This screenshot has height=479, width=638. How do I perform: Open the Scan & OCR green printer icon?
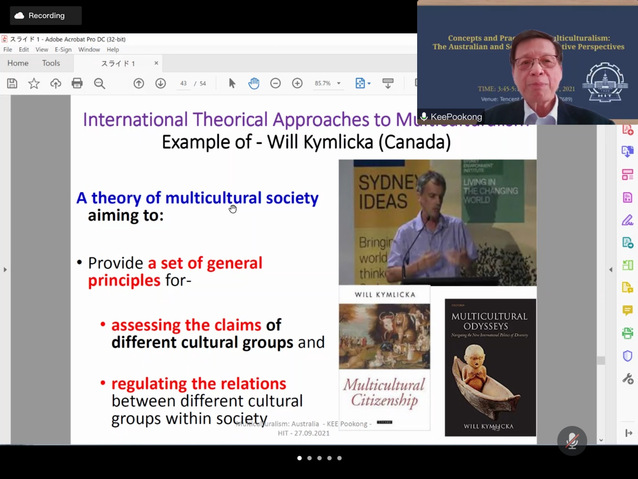[627, 333]
